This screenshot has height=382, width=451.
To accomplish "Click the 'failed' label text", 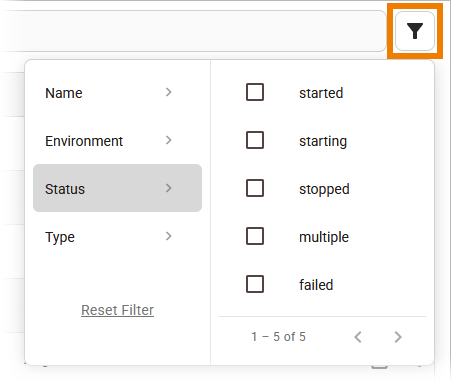I will point(316,285).
